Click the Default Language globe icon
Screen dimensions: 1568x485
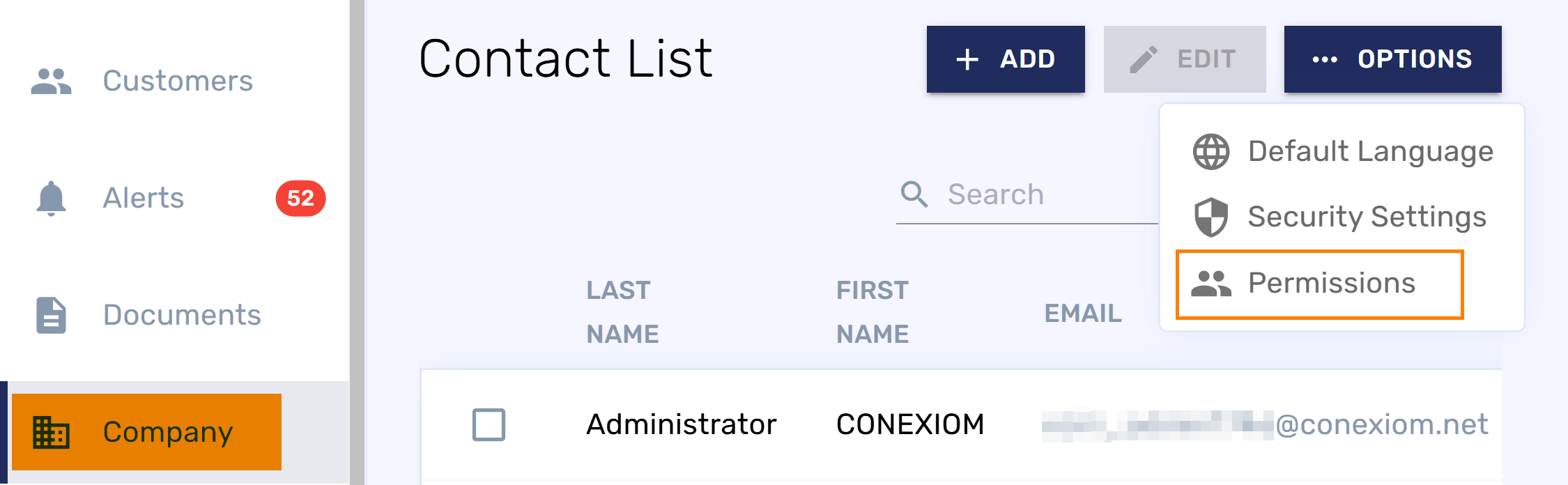tap(1211, 151)
